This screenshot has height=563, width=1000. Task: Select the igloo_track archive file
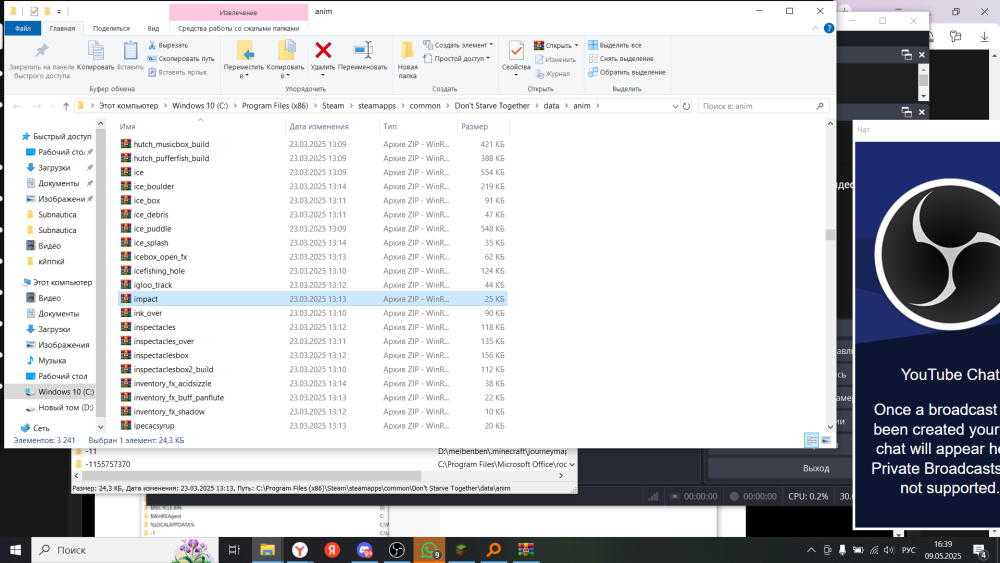pyautogui.click(x=312, y=285)
